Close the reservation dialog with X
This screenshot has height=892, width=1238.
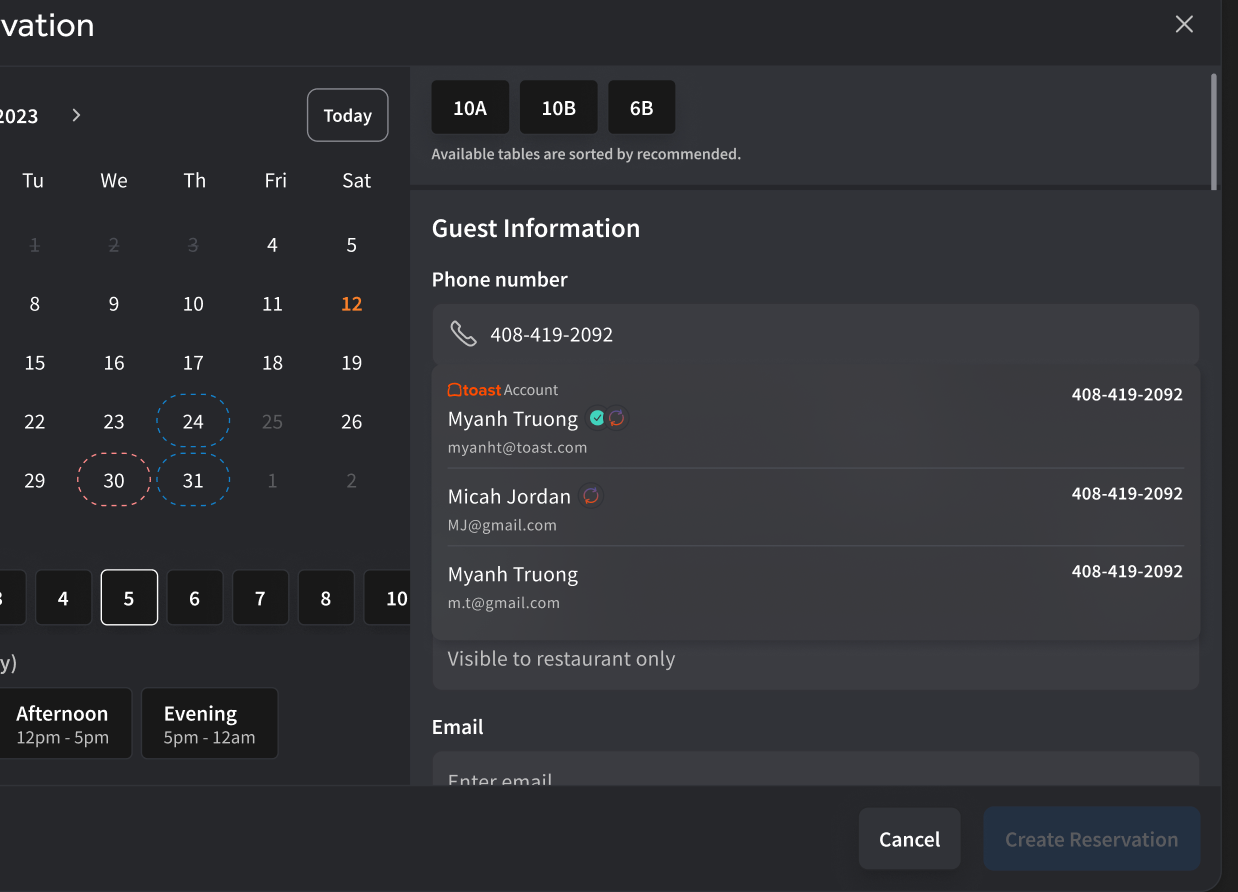(1184, 25)
